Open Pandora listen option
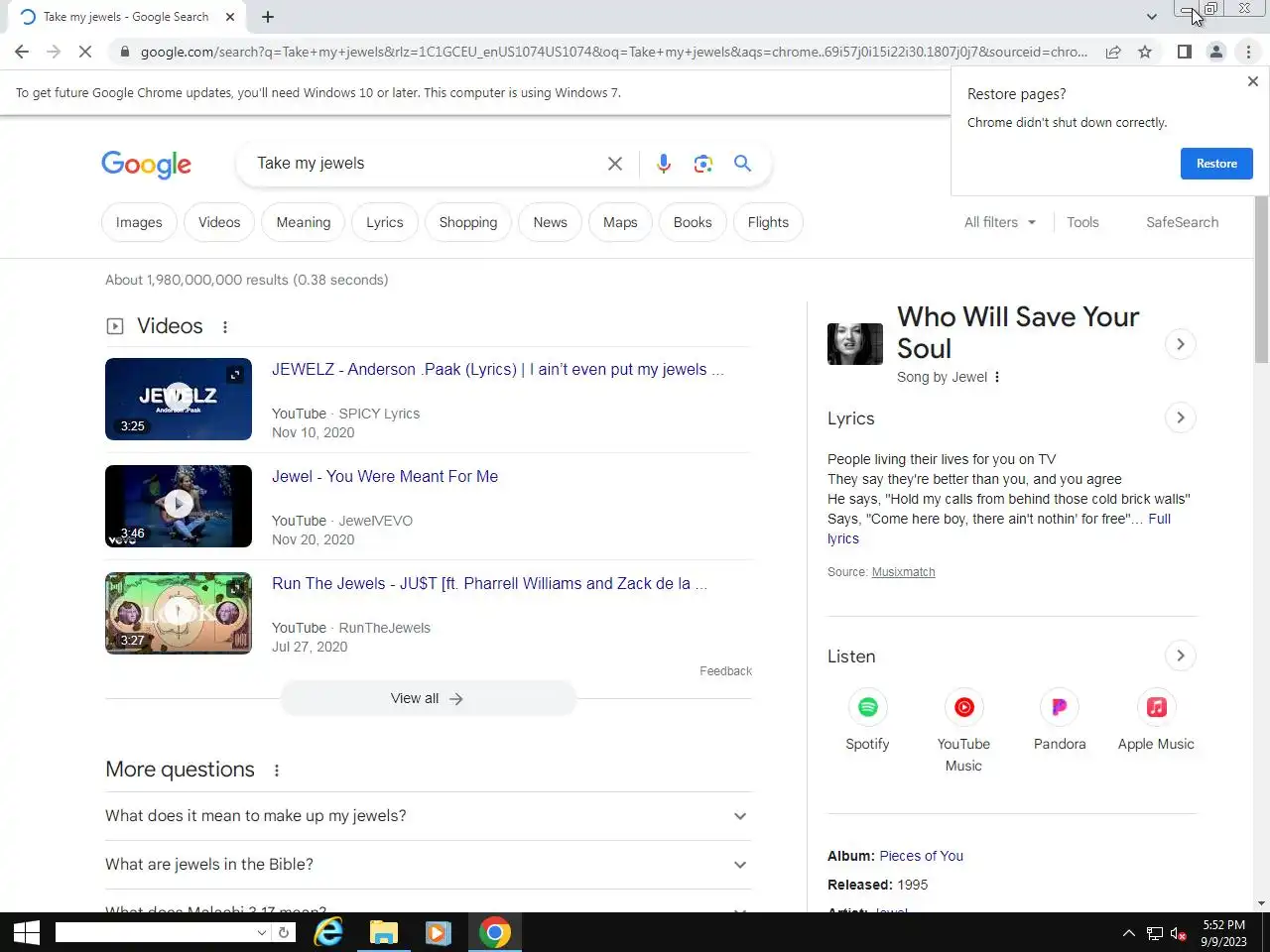The image size is (1270, 952). (1060, 721)
